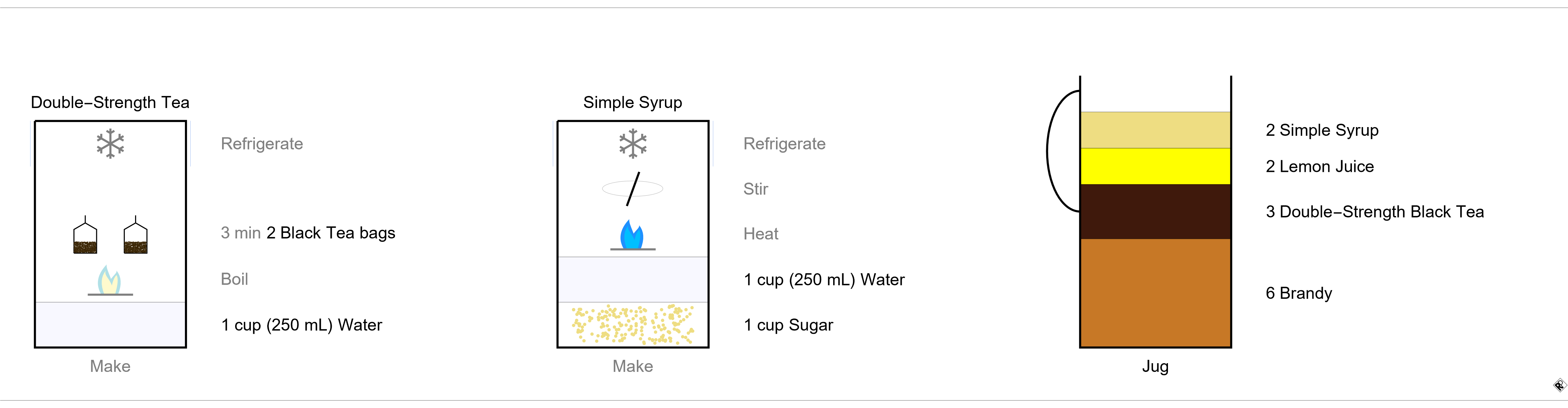This screenshot has width=1568, height=408.
Task: Click the snowflake icon in Simple Syrup
Action: (x=633, y=144)
